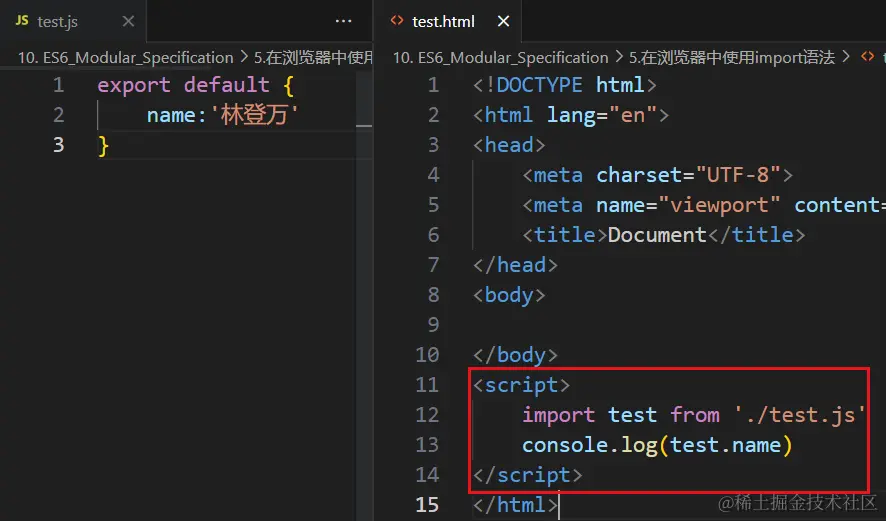This screenshot has width=886, height=521.
Task: Click the closing </html> tag
Action: 515,505
